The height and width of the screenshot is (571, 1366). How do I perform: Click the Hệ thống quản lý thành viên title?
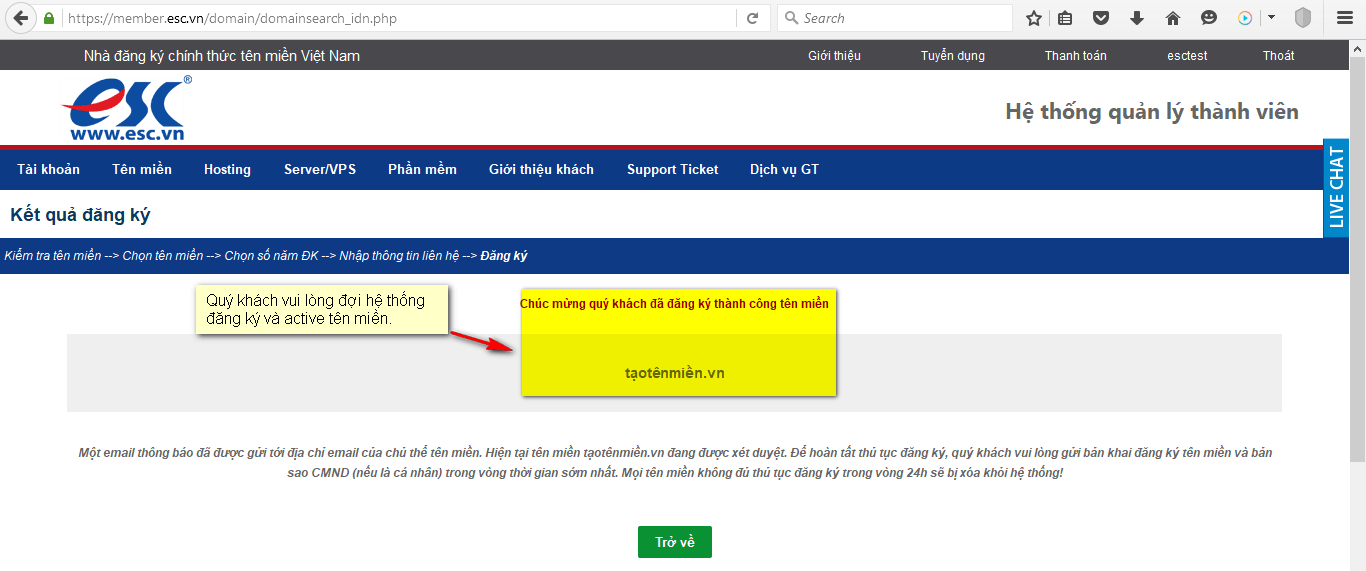[x=1152, y=111]
